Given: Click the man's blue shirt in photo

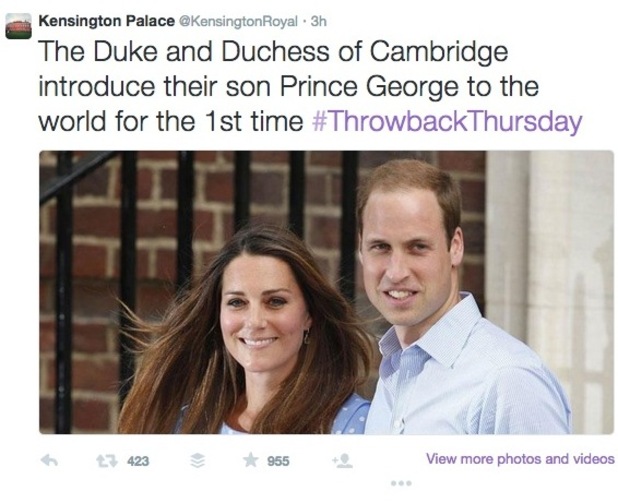Looking at the screenshot, I should pos(467,378).
